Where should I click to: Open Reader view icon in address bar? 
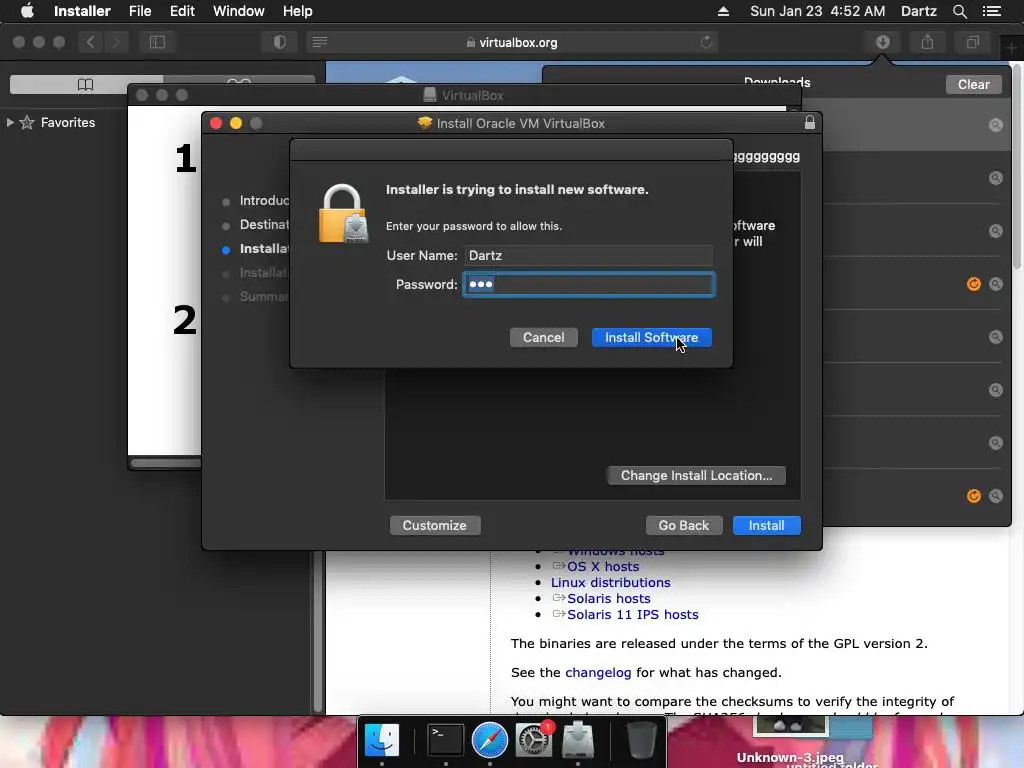(319, 42)
